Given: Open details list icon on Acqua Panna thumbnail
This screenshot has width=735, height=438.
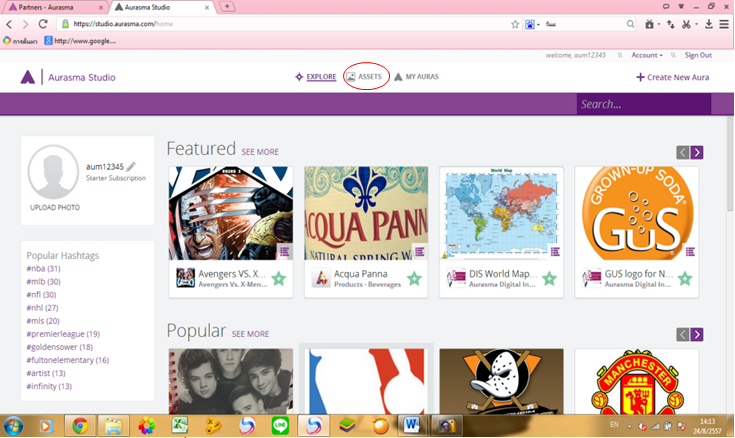Looking at the screenshot, I should coord(420,252).
